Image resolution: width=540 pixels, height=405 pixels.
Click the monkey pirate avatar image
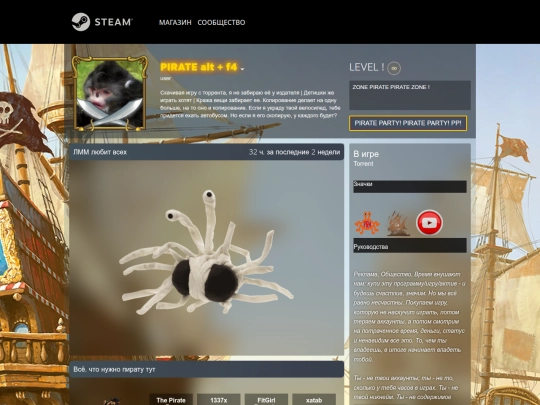pos(110,94)
